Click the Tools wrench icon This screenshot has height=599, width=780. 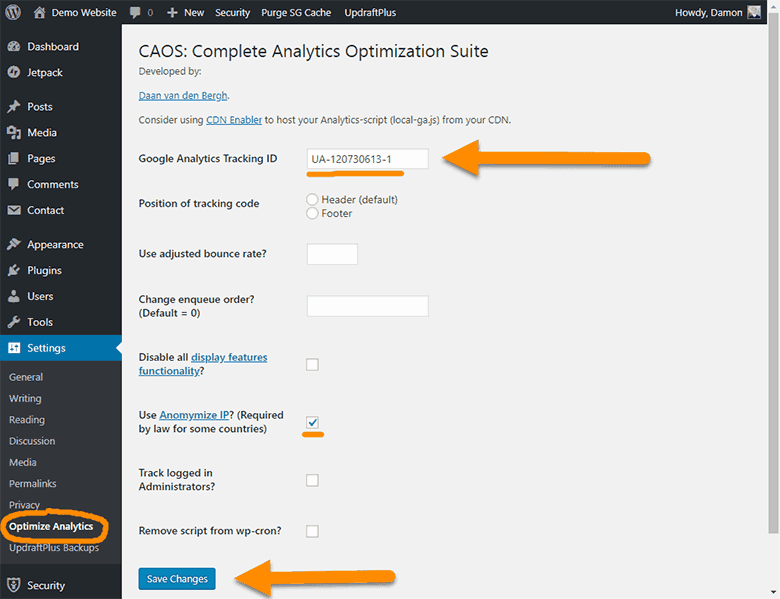(14, 322)
